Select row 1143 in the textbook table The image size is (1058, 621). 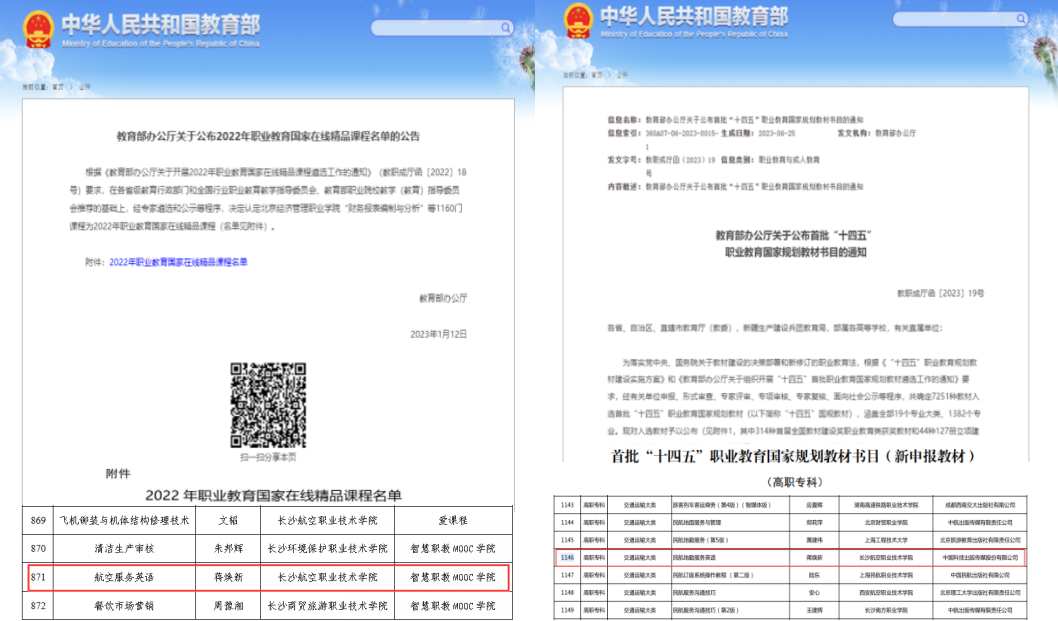click(x=790, y=505)
